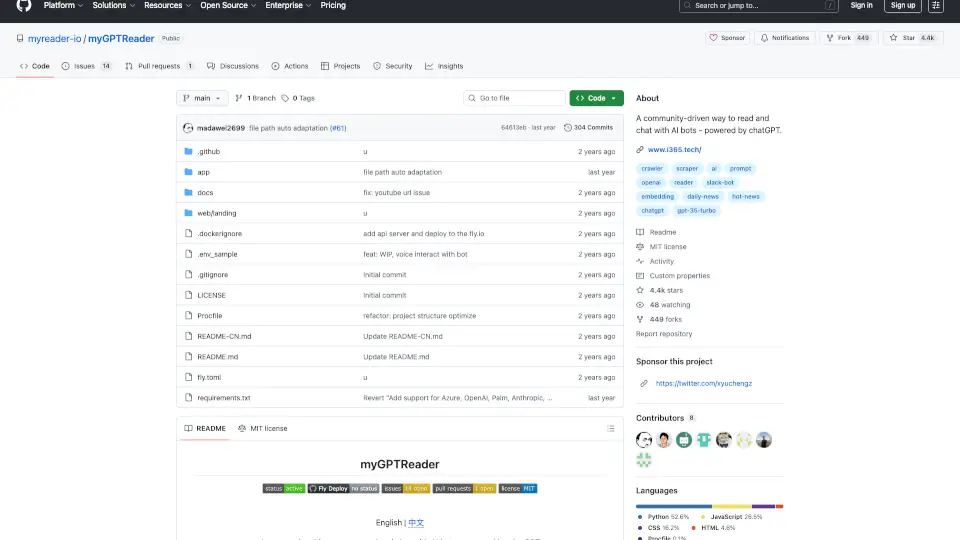Open the 0 Tags link
The height and width of the screenshot is (540, 960).
coord(298,98)
